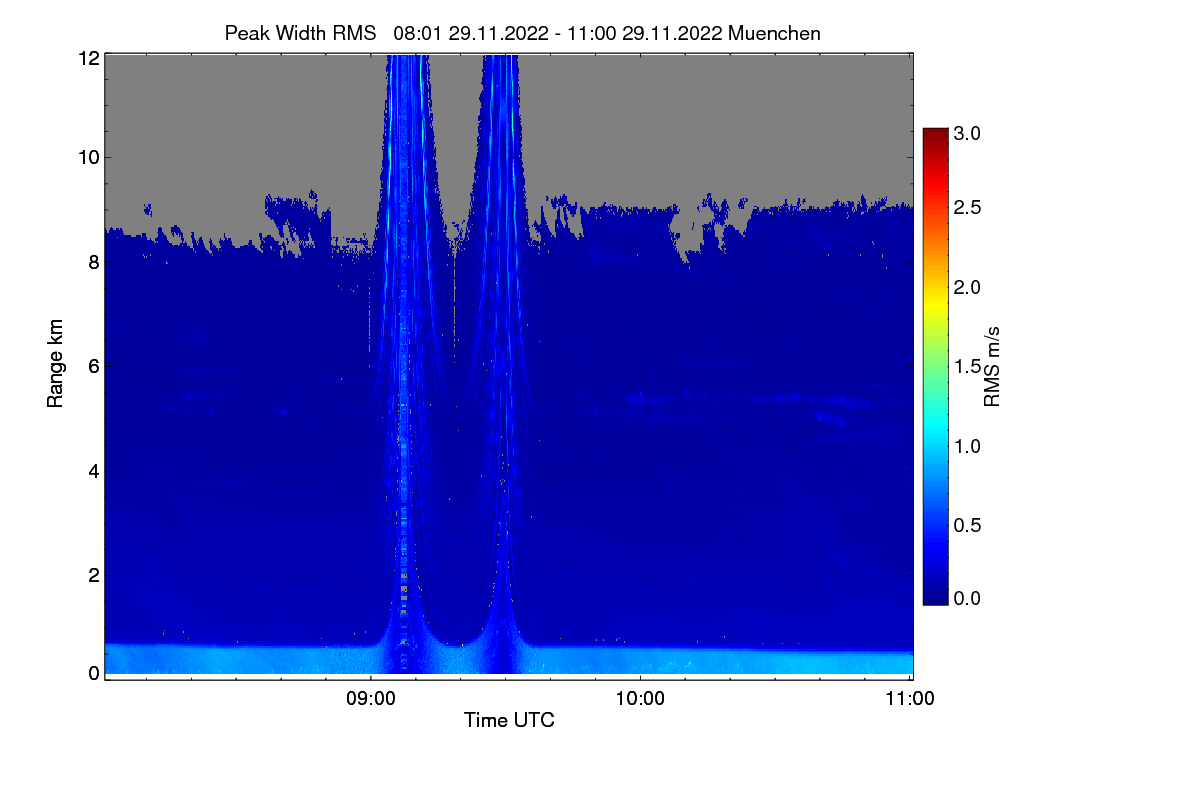
Task: Click the 'Muenchen' location label in title
Action: click(775, 33)
